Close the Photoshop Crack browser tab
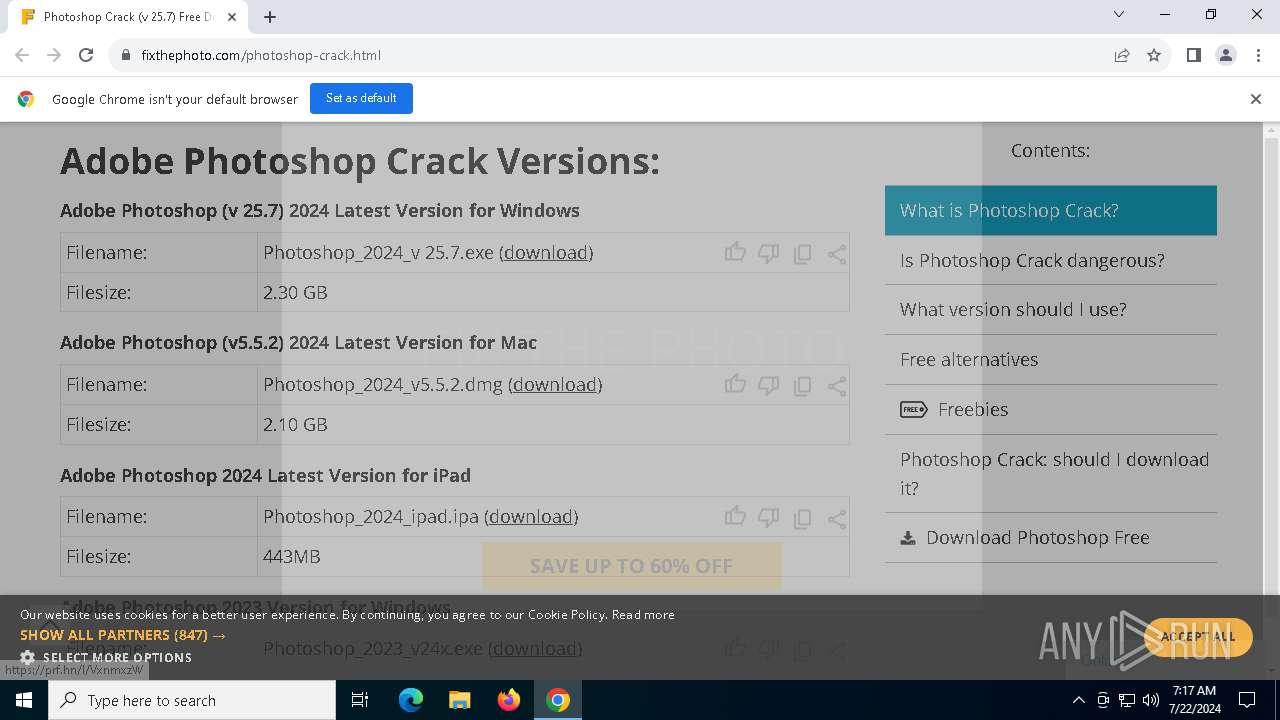This screenshot has height=720, width=1280. (233, 17)
